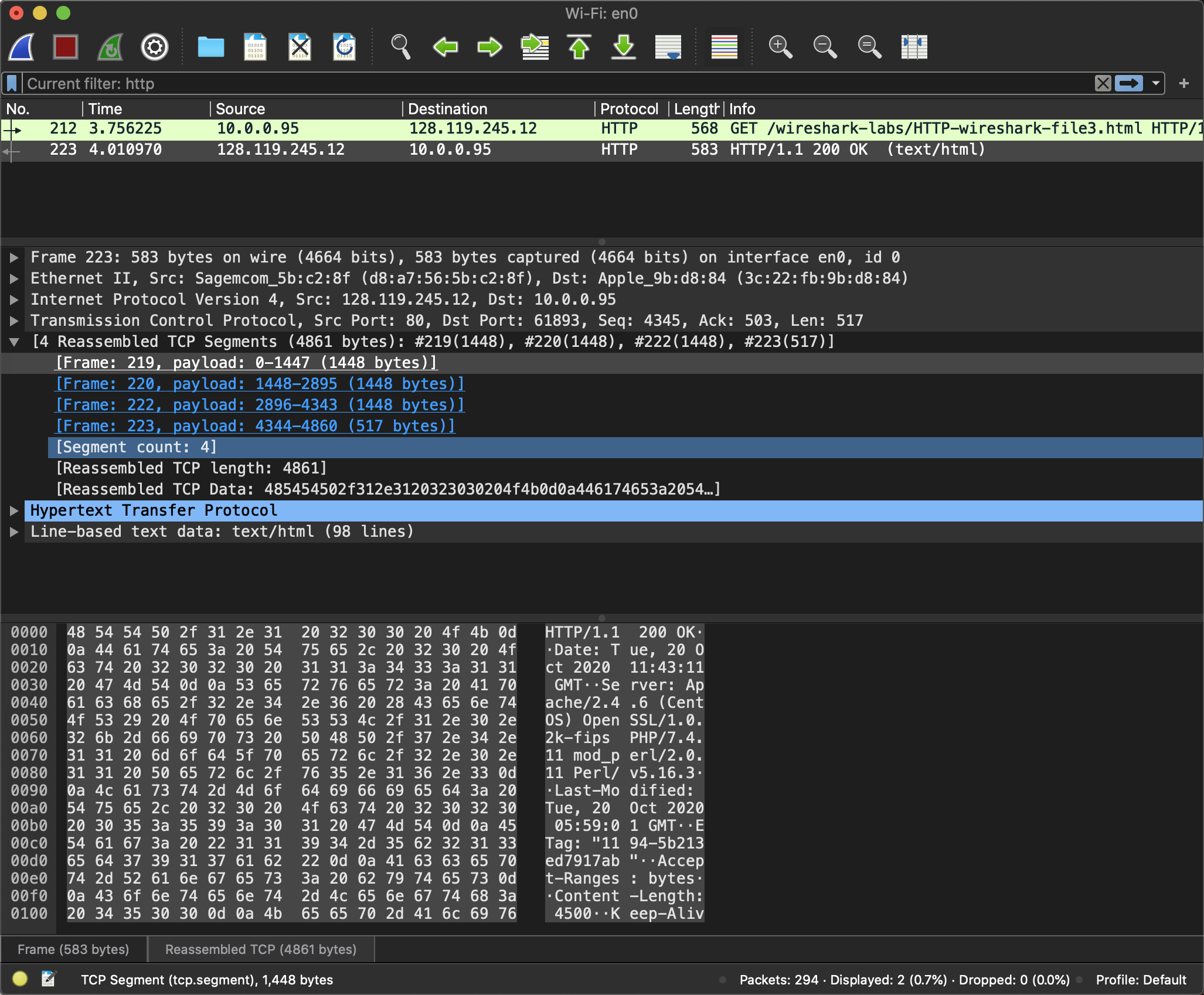Open the display filter history dropdown
This screenshot has width=1204, height=995.
(x=1155, y=83)
